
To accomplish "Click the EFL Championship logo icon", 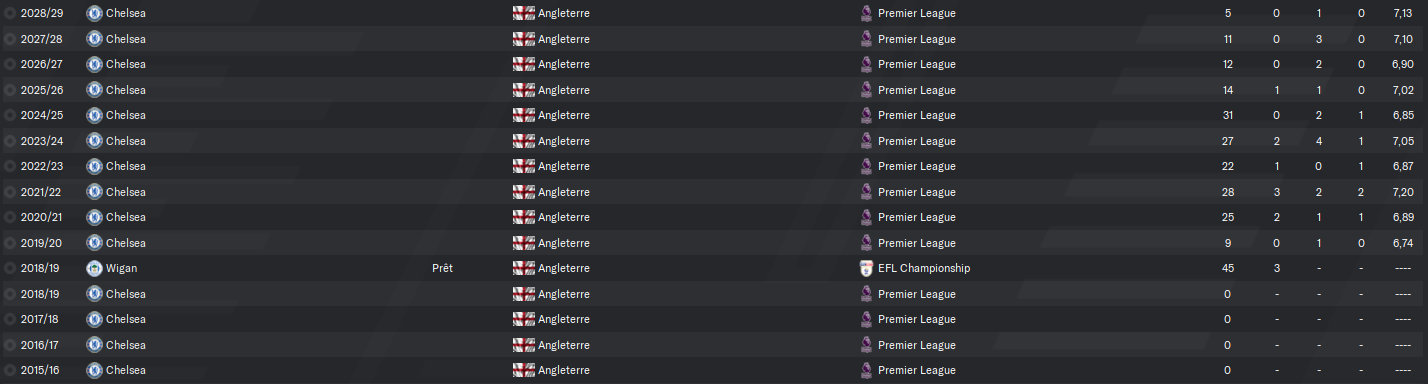I will (x=866, y=268).
